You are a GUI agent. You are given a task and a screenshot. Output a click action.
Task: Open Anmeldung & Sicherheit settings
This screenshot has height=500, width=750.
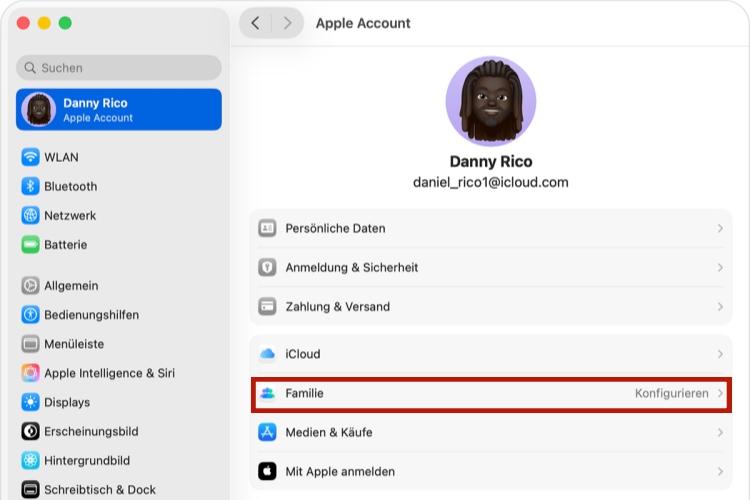pyautogui.click(x=491, y=267)
